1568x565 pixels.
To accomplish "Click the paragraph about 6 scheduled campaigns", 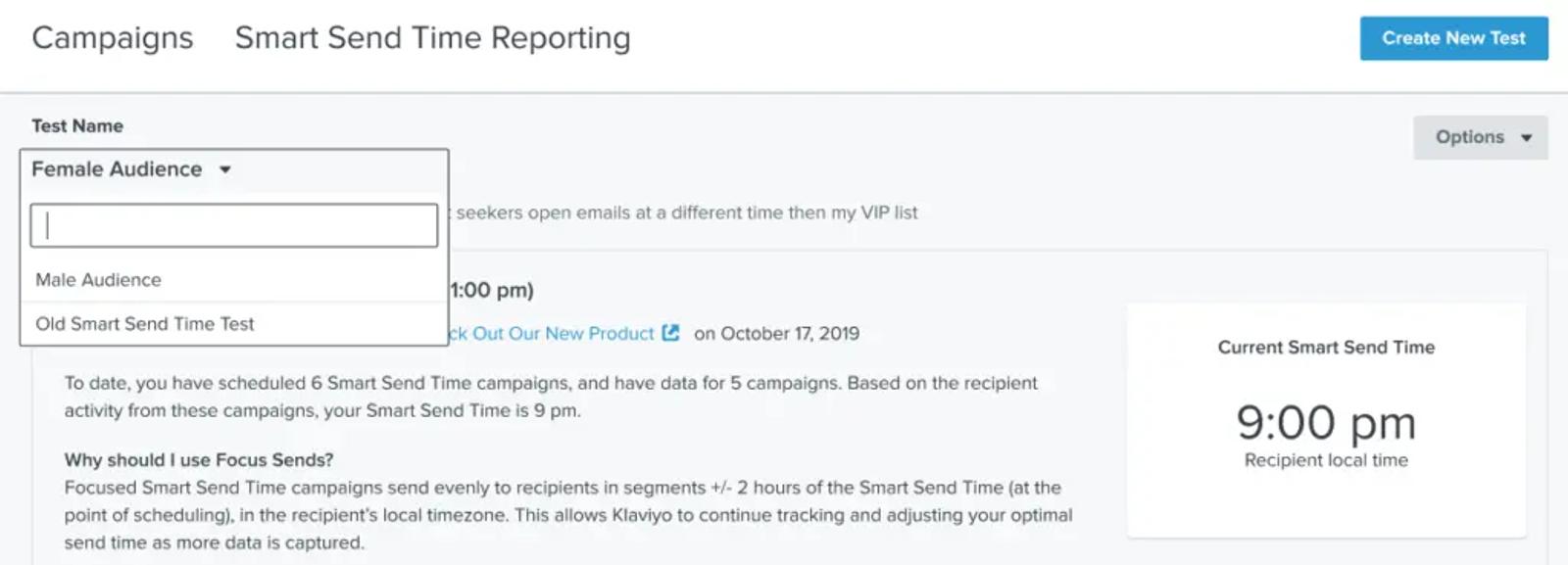I will tap(551, 397).
